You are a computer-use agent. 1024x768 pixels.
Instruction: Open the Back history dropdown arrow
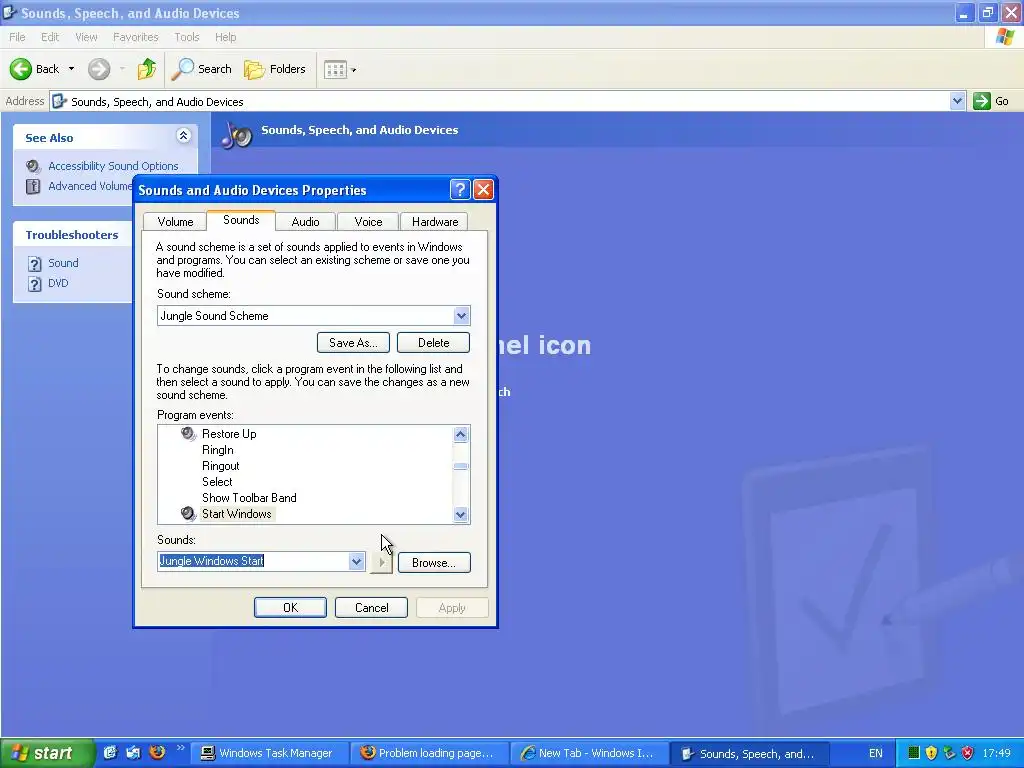71,69
